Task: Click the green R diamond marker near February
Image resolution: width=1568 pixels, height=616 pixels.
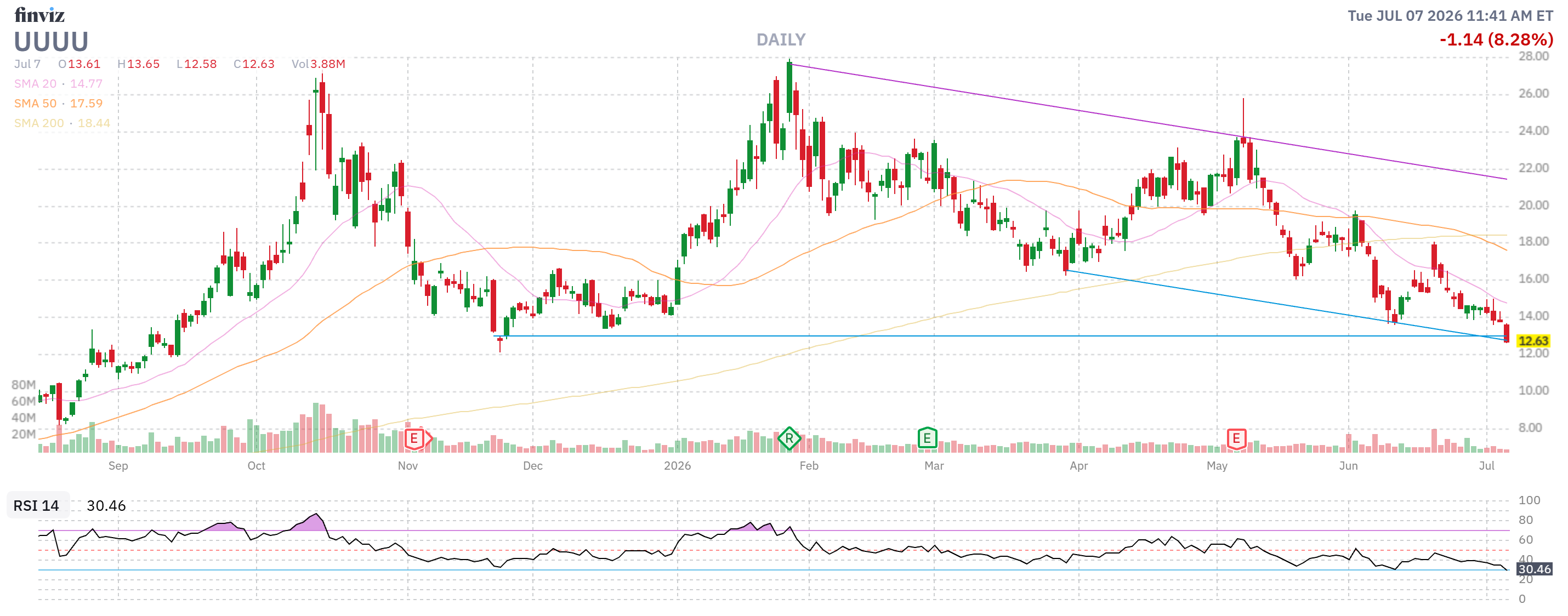Action: [x=789, y=438]
